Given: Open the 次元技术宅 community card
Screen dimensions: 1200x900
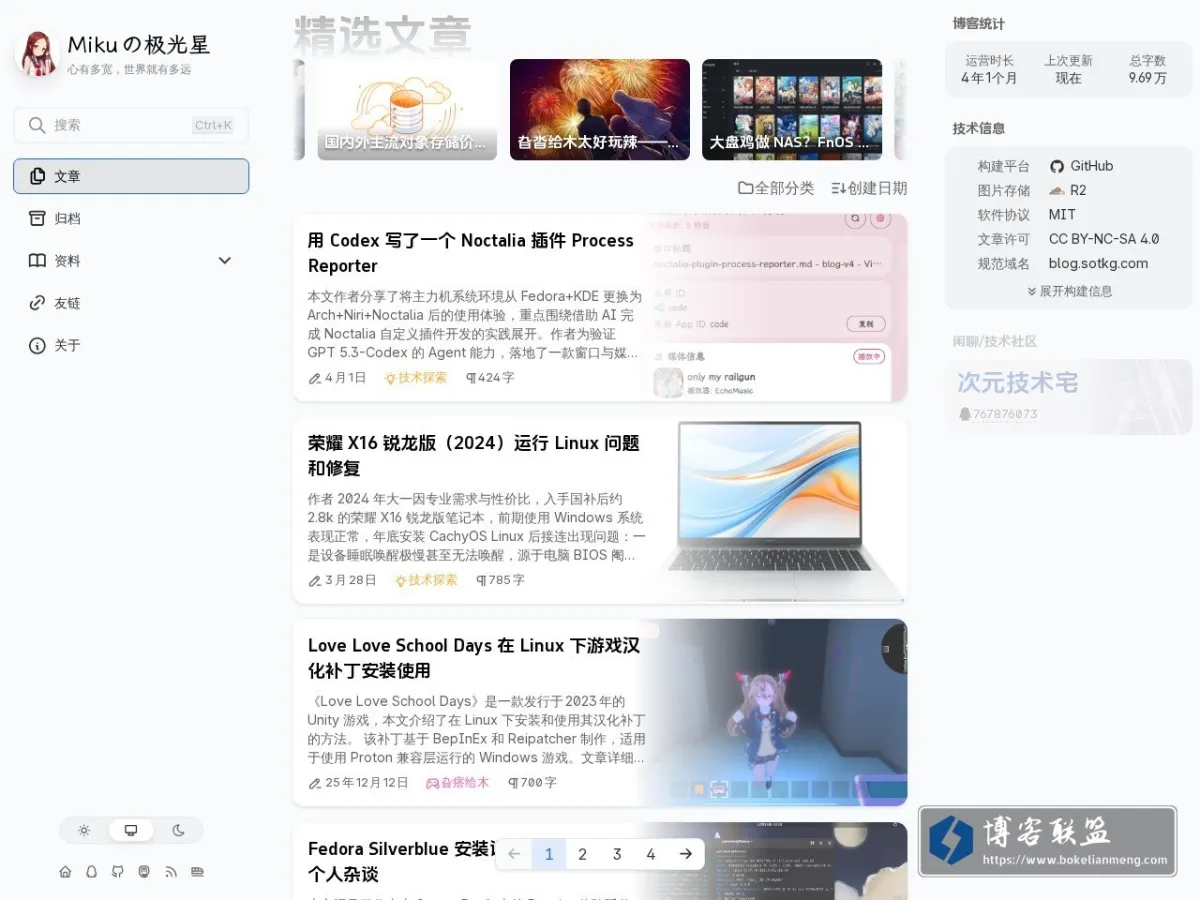Looking at the screenshot, I should [x=1069, y=397].
